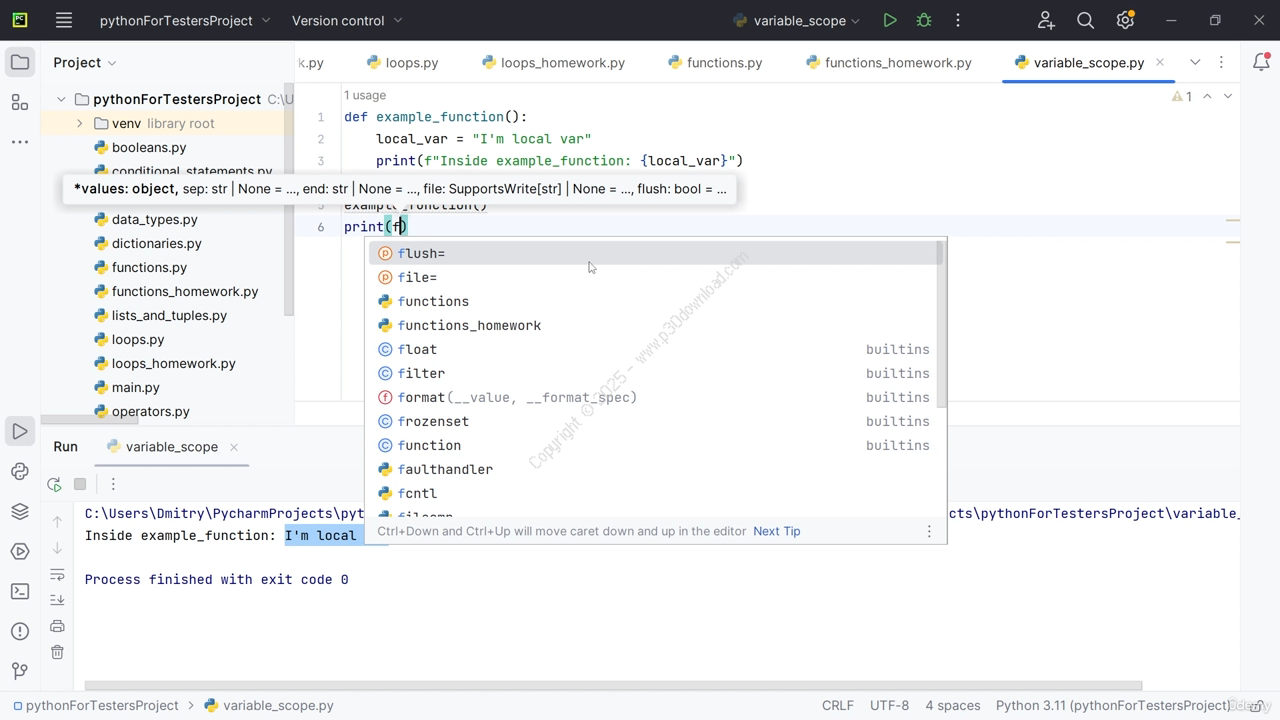Open the Structure tool window icon
This screenshot has width=1280, height=720.
tap(20, 102)
